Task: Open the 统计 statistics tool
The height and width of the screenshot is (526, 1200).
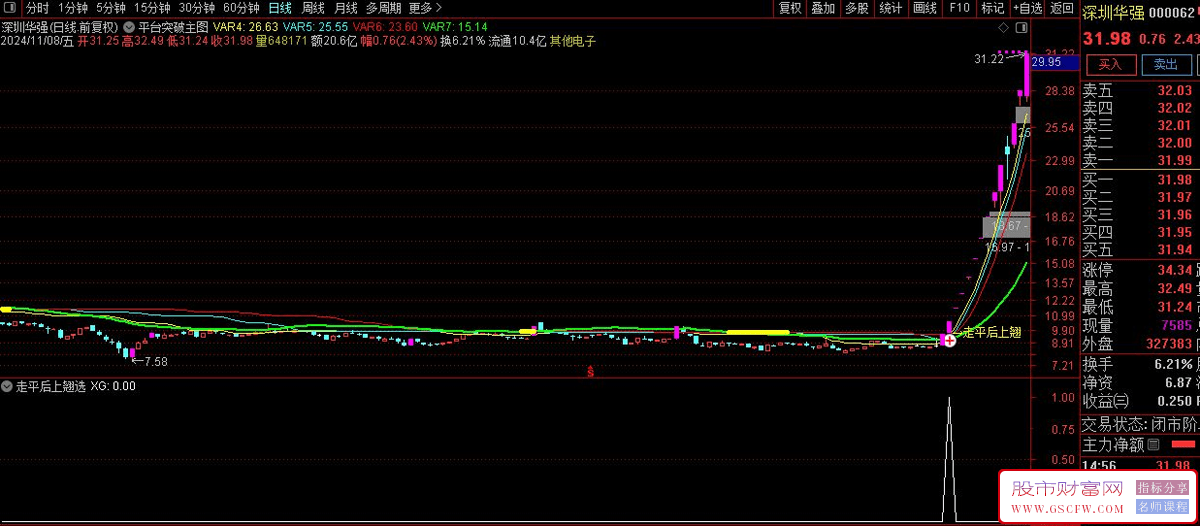Action: pyautogui.click(x=891, y=8)
